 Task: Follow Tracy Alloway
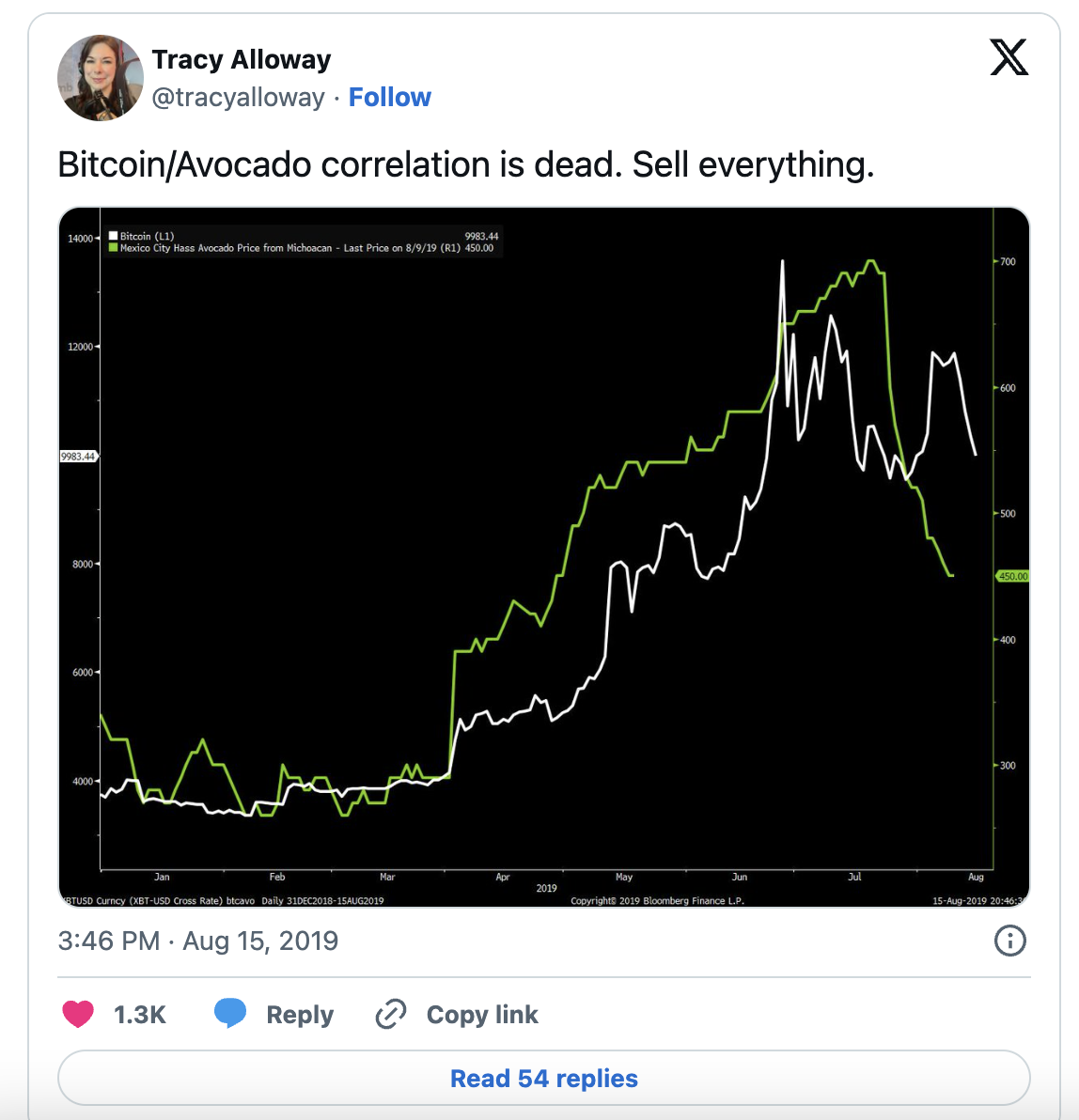389,97
